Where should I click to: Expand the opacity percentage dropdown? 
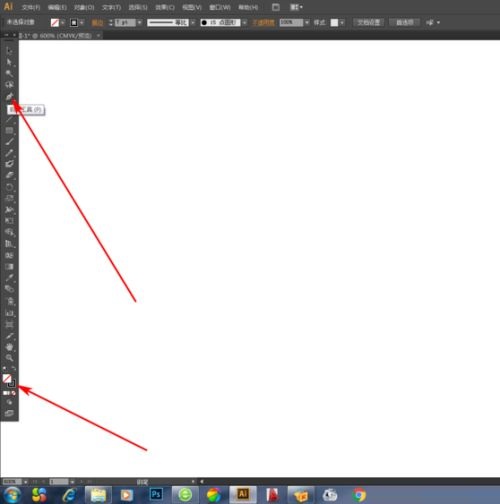tap(307, 22)
